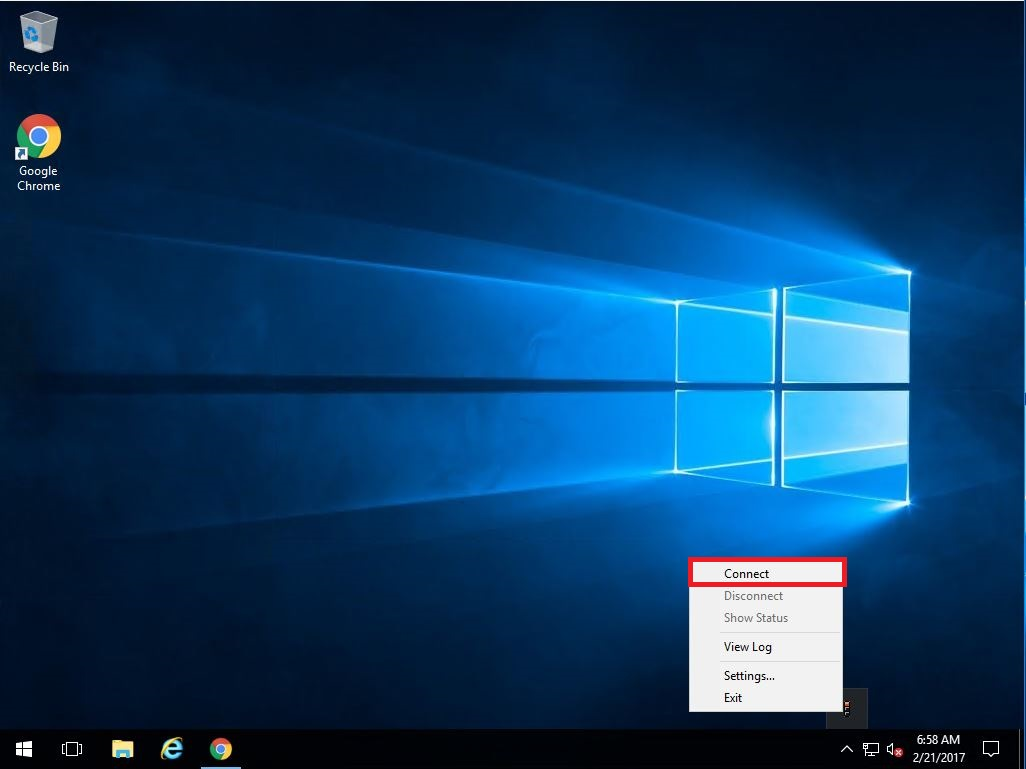Viewport: 1026px width, 769px height.
Task: Open Settings... from the tray menu
Action: click(x=766, y=675)
